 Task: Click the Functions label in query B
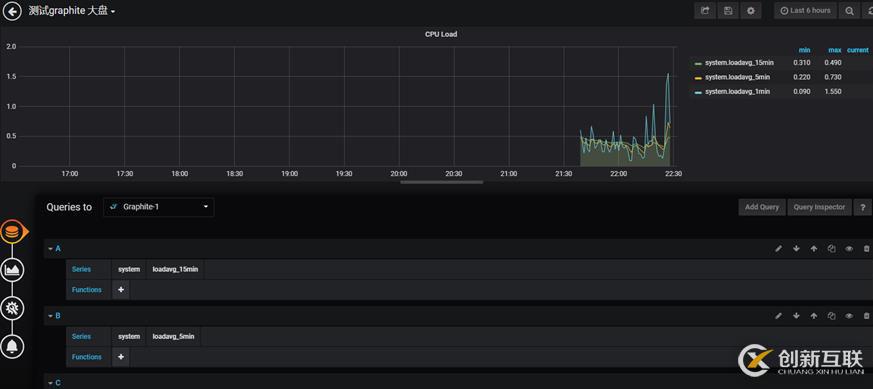87,357
